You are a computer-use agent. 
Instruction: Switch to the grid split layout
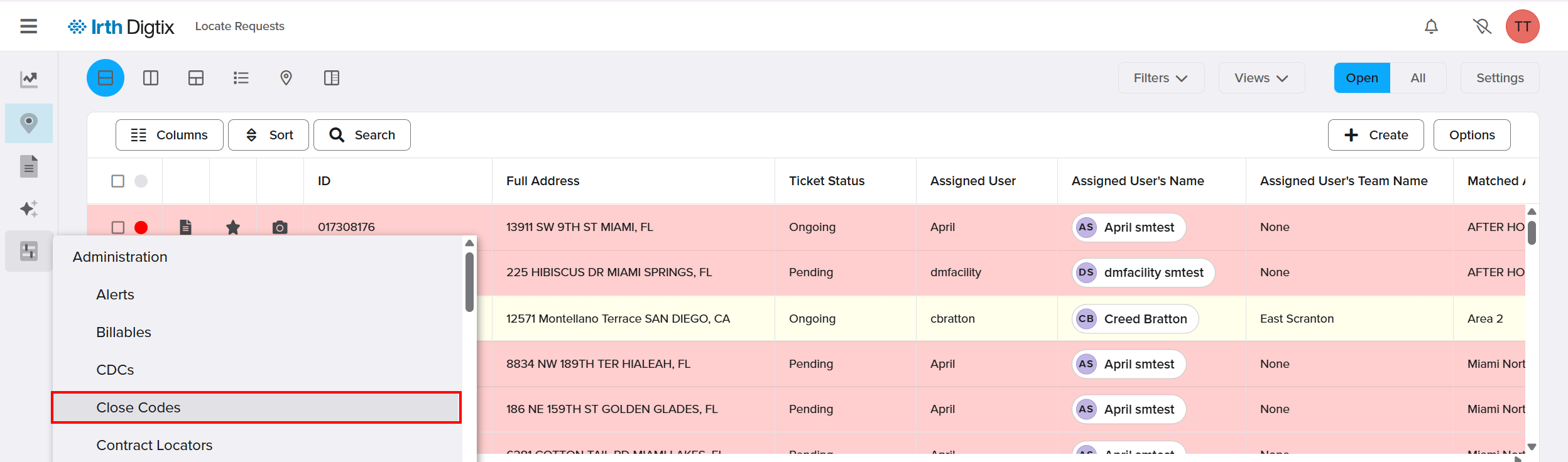click(x=196, y=78)
